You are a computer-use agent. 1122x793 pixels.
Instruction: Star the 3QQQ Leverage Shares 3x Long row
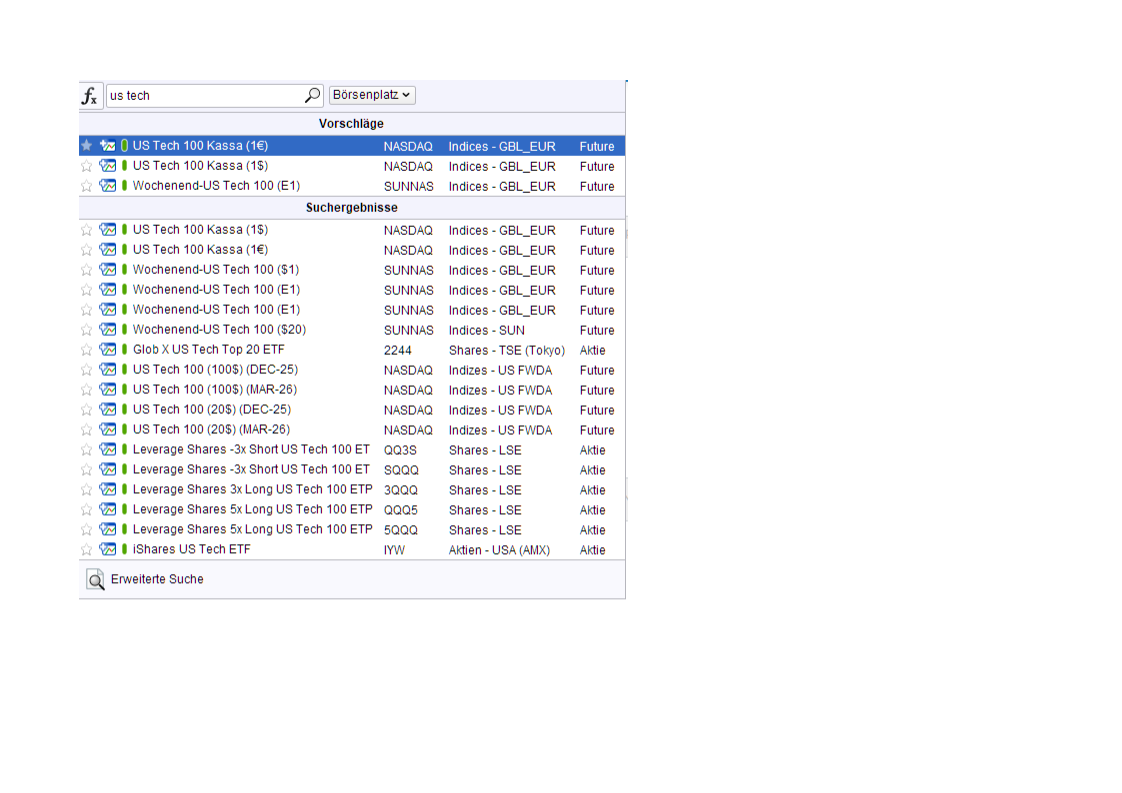pos(87,490)
